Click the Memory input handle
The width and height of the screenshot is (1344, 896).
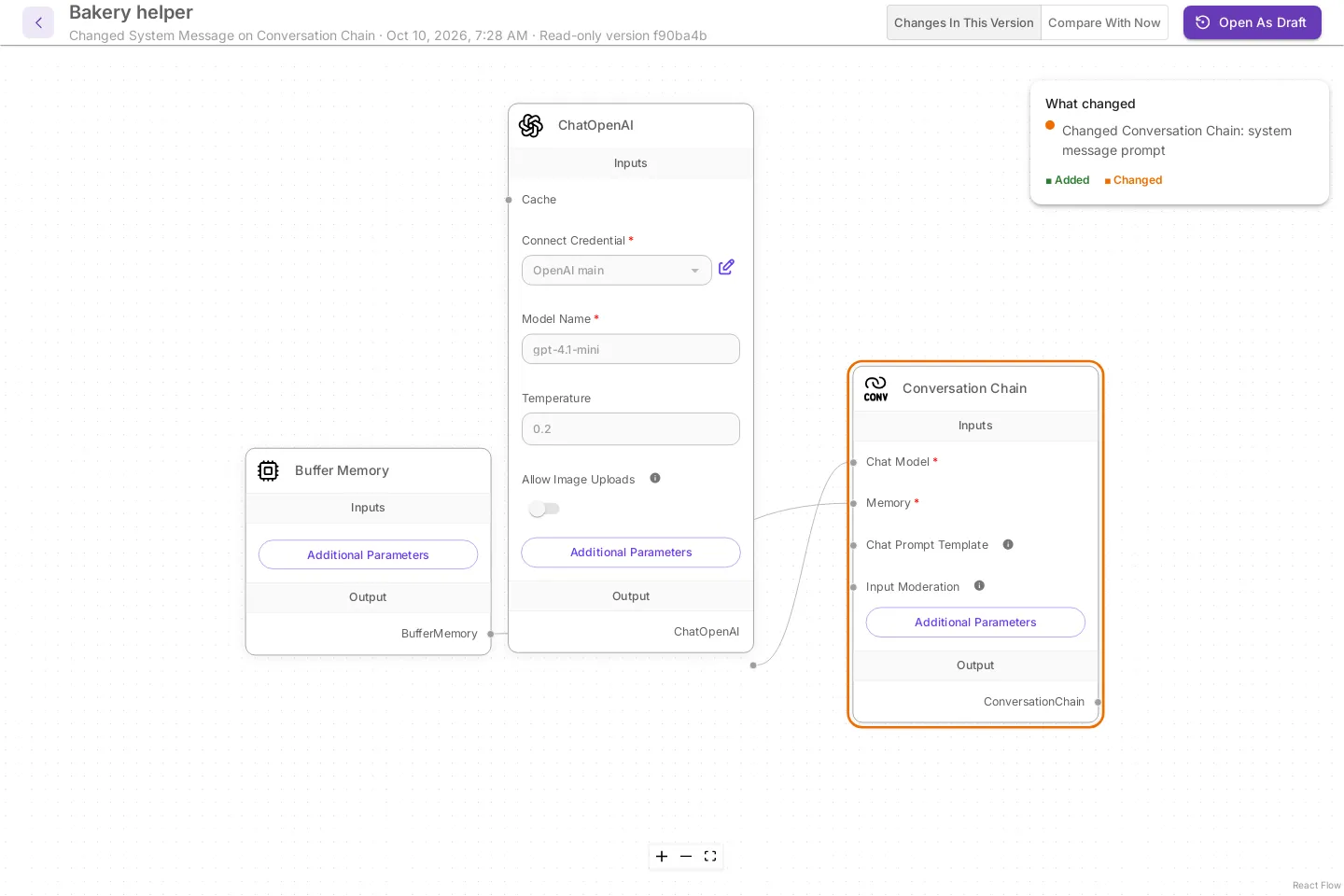click(x=853, y=503)
